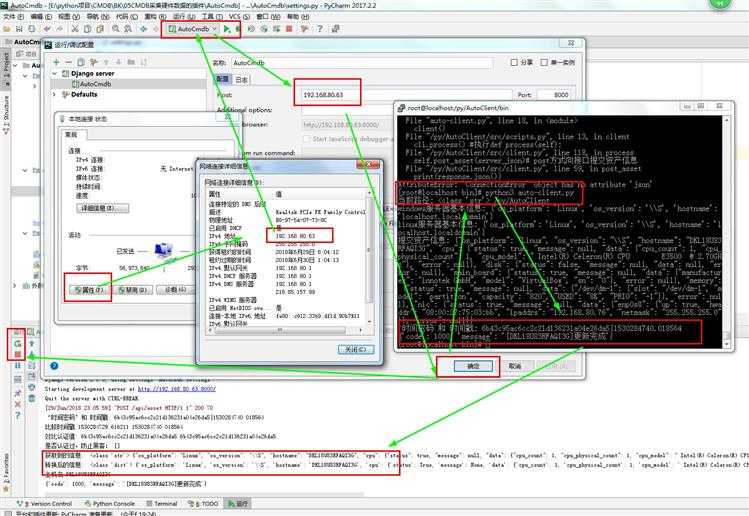Image resolution: width=749 pixels, height=516 pixels.
Task: Open the 视图 (View) menu
Action: (x=68, y=16)
